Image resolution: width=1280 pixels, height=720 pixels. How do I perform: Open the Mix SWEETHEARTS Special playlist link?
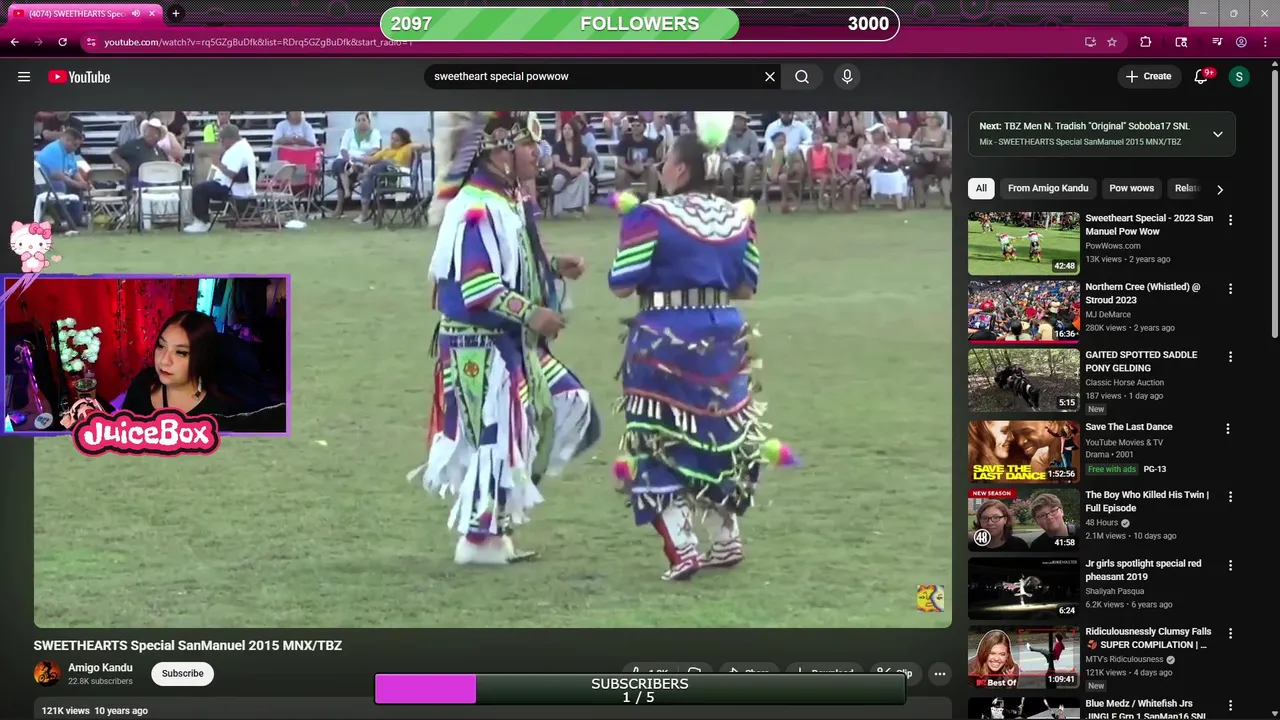point(1080,142)
